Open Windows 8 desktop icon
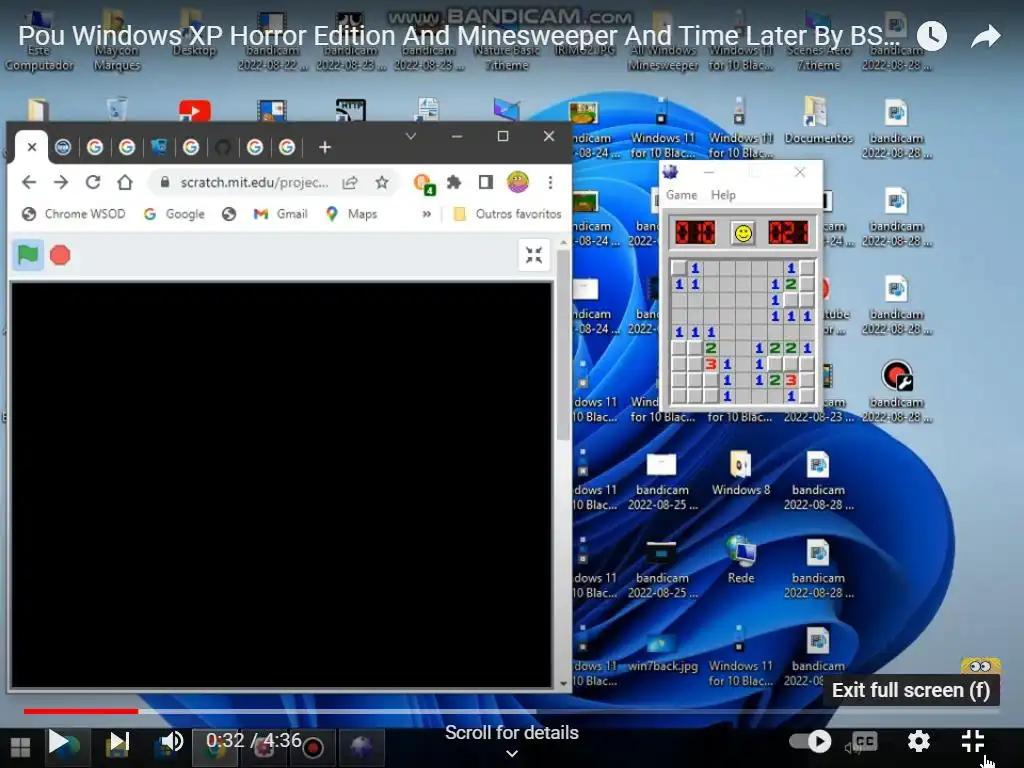The height and width of the screenshot is (768, 1024). 741,472
